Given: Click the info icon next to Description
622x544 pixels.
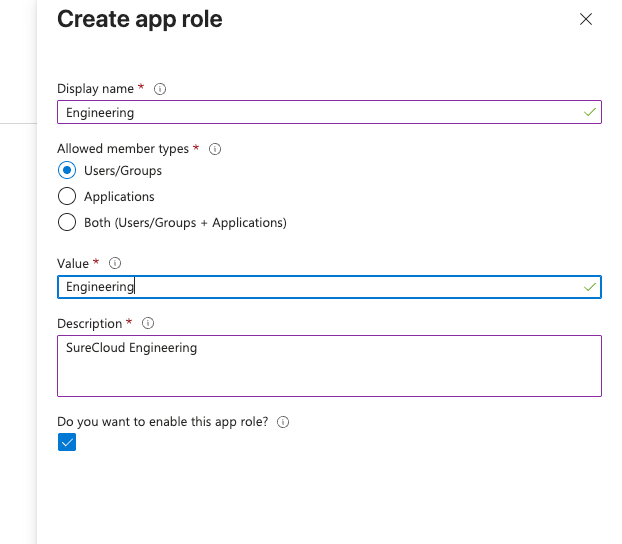Looking at the screenshot, I should click(x=149, y=324).
